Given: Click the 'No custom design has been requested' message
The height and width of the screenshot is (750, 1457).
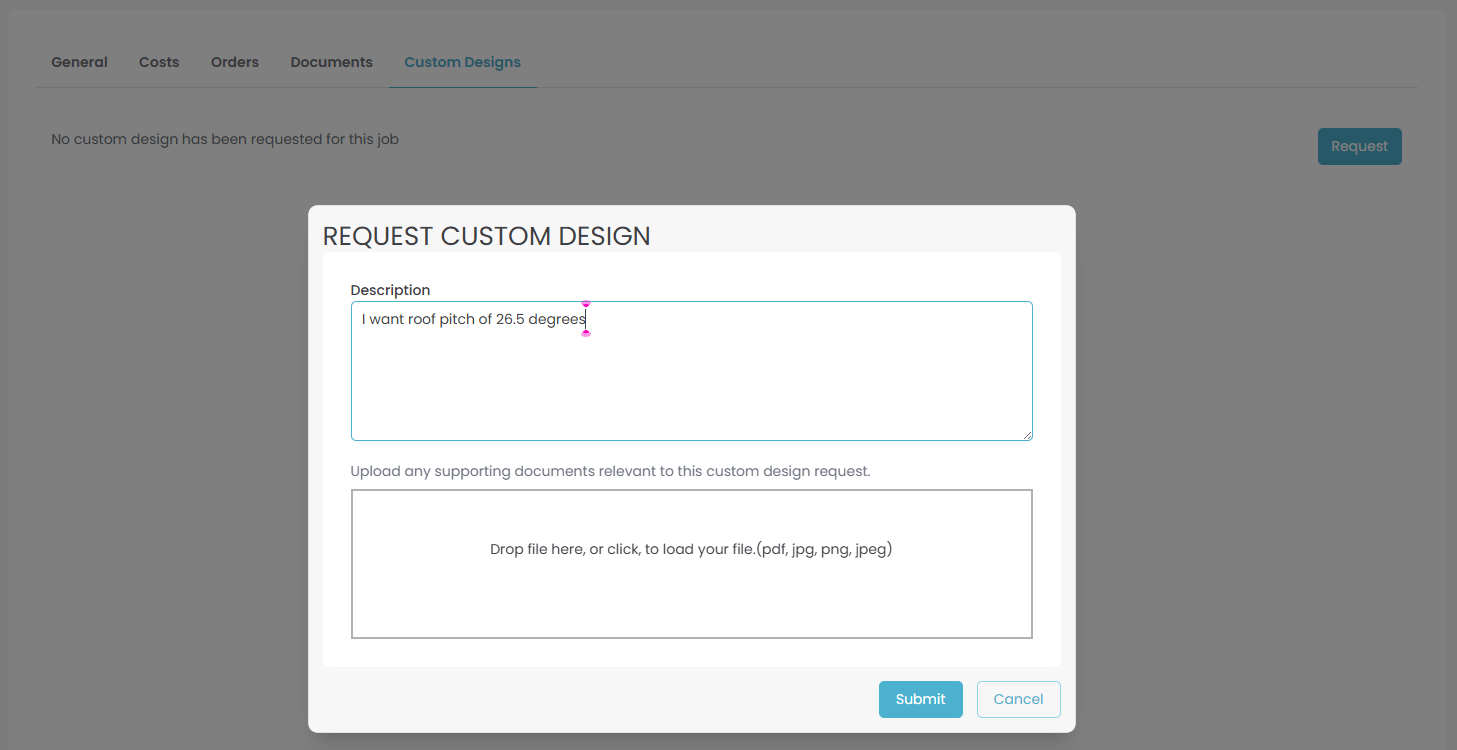Looking at the screenshot, I should click(x=225, y=139).
